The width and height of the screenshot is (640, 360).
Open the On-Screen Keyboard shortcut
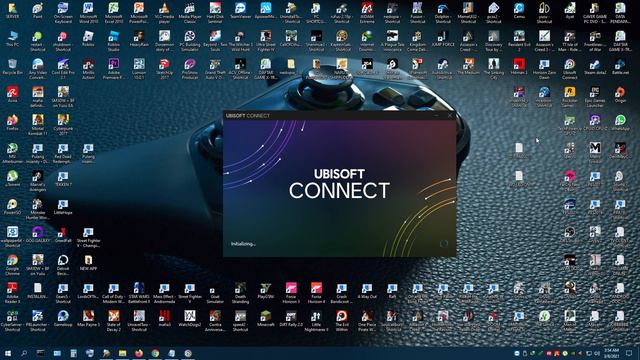(63, 12)
